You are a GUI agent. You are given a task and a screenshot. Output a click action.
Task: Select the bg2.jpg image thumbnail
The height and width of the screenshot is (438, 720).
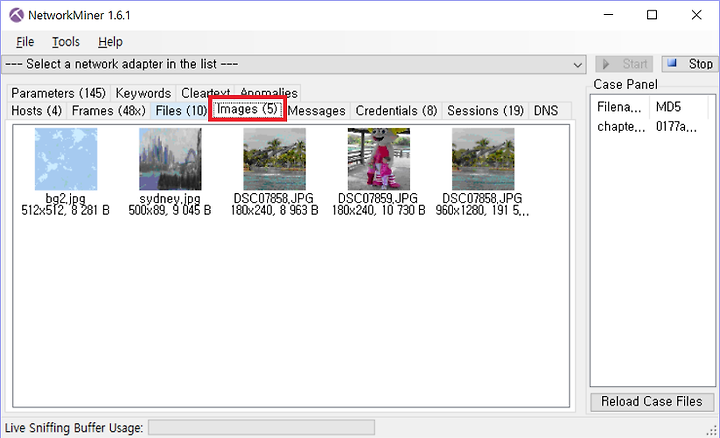pyautogui.click(x=66, y=159)
